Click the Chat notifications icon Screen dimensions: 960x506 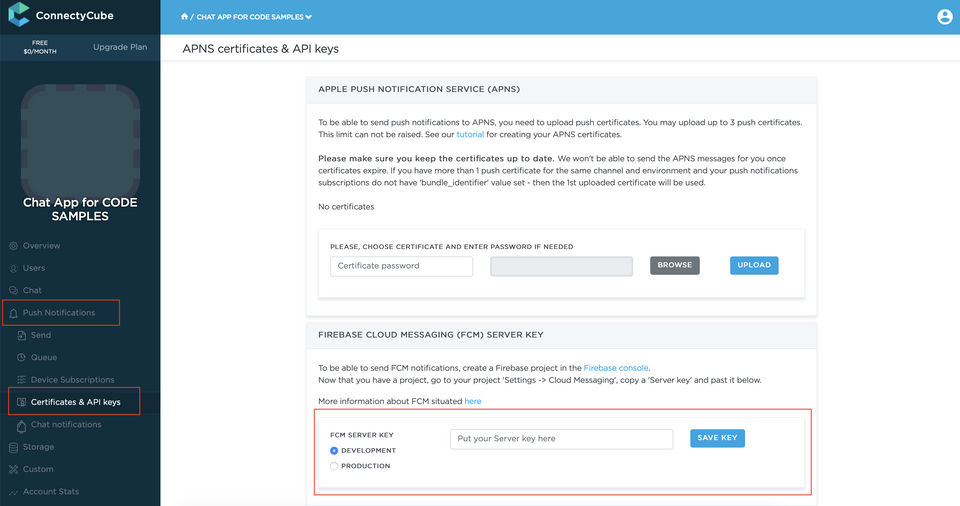click(21, 426)
